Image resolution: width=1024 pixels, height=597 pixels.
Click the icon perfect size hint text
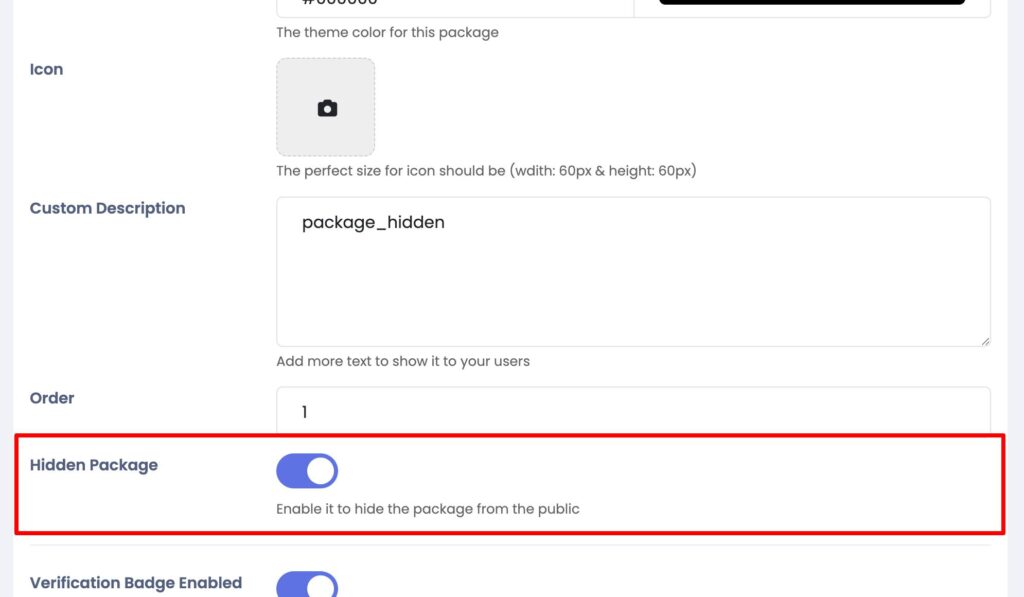tap(486, 171)
